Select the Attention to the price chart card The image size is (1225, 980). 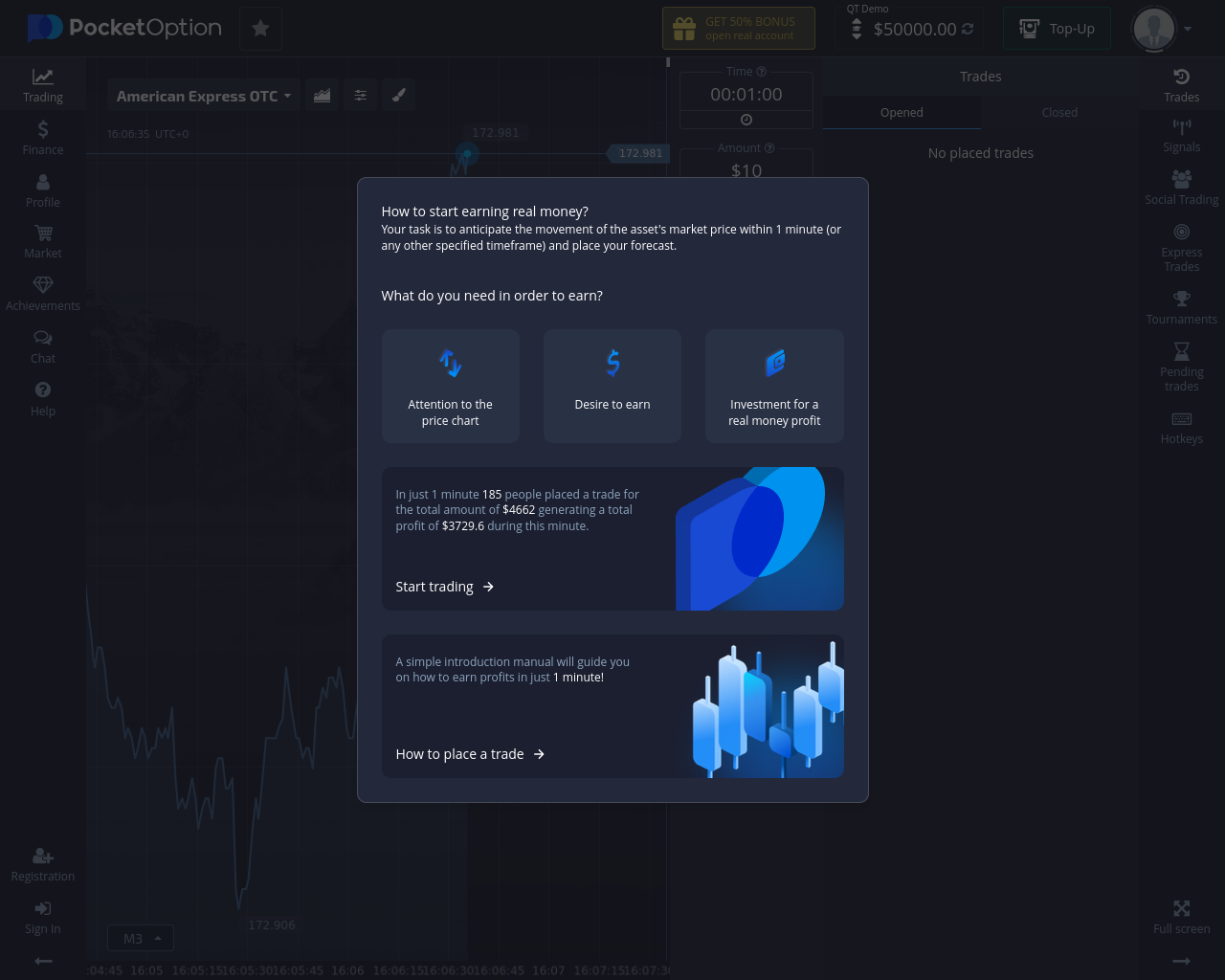pos(451,386)
